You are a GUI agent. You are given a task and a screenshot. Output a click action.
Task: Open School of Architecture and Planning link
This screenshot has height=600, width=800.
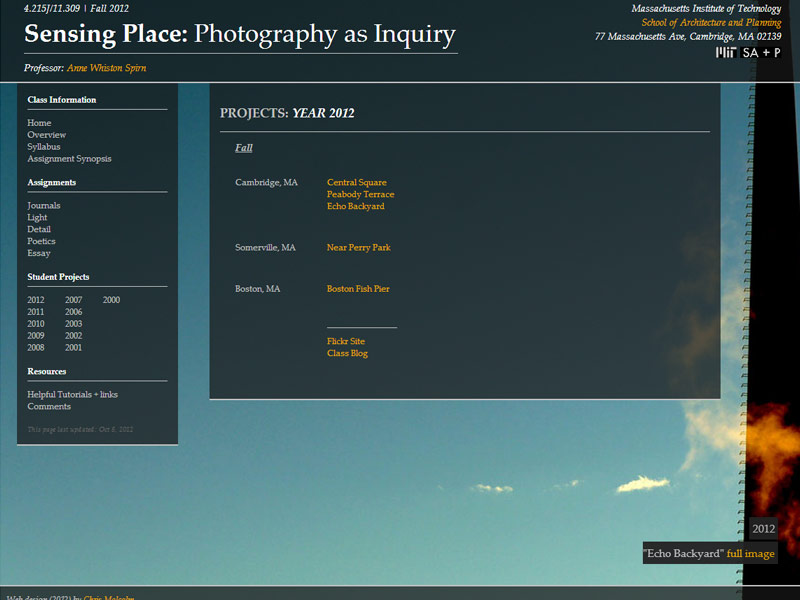pyautogui.click(x=711, y=22)
